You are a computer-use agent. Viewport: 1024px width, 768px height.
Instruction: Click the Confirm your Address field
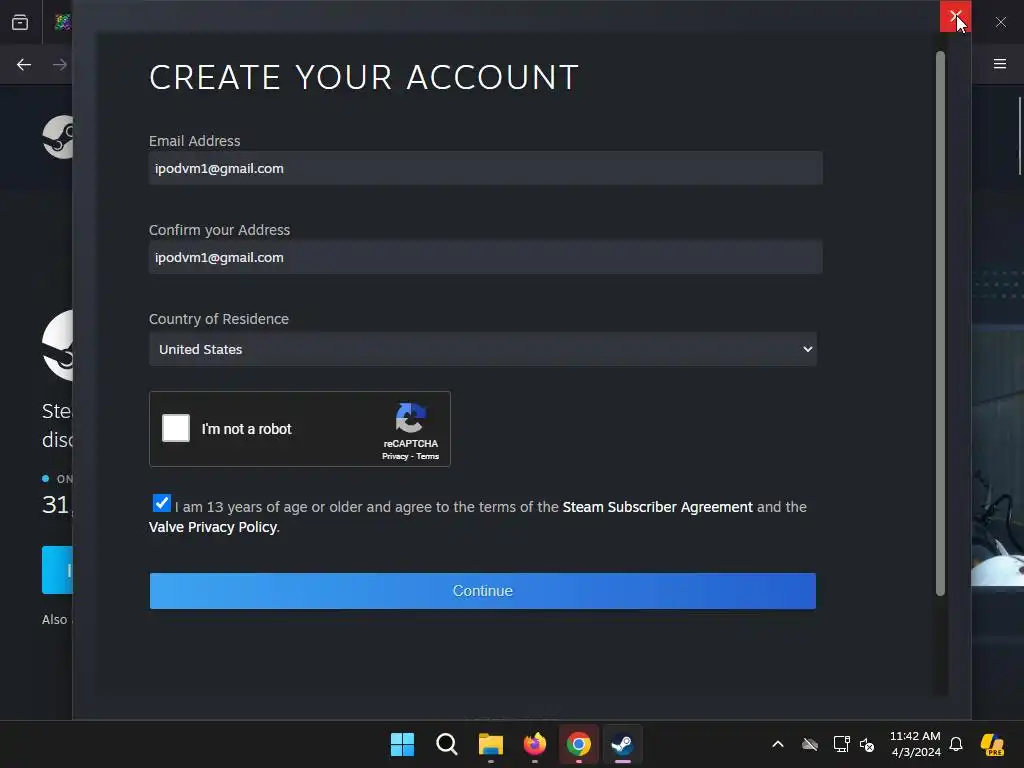pyautogui.click(x=485, y=257)
